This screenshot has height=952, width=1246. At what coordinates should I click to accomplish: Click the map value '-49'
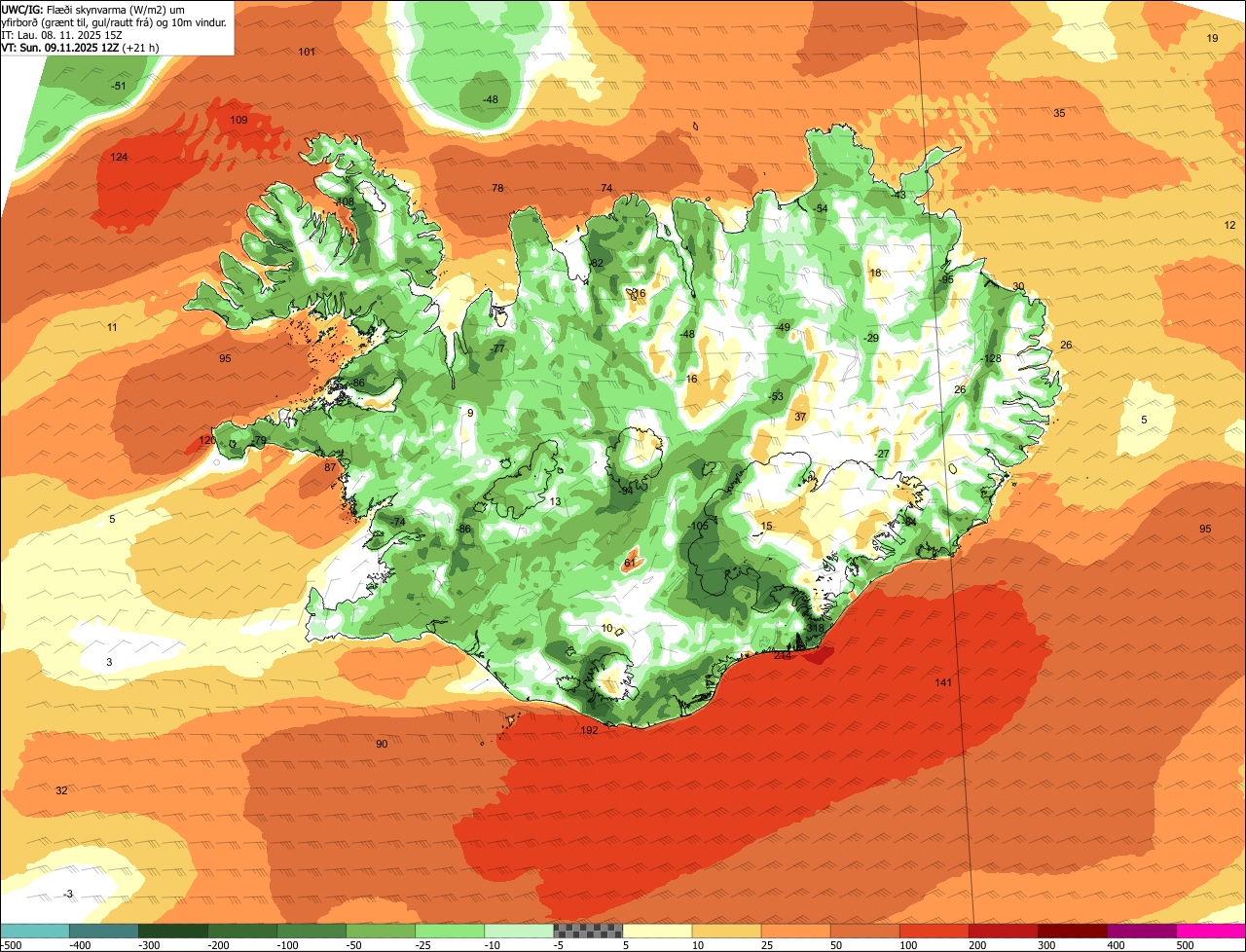[x=783, y=327]
